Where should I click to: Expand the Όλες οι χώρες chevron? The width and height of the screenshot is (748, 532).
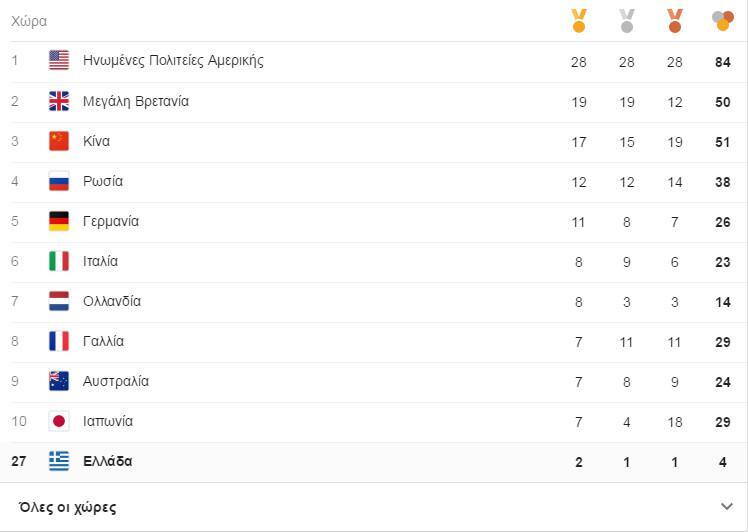click(x=726, y=507)
